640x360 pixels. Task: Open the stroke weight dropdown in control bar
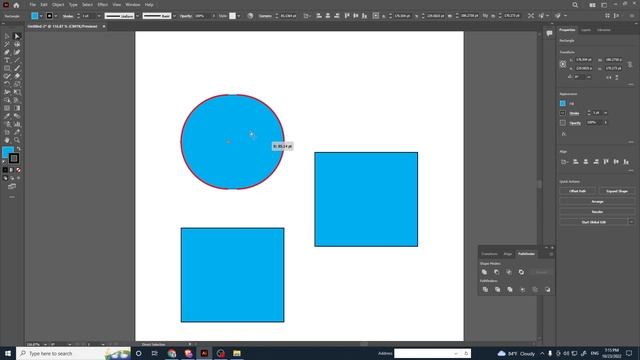click(99, 16)
